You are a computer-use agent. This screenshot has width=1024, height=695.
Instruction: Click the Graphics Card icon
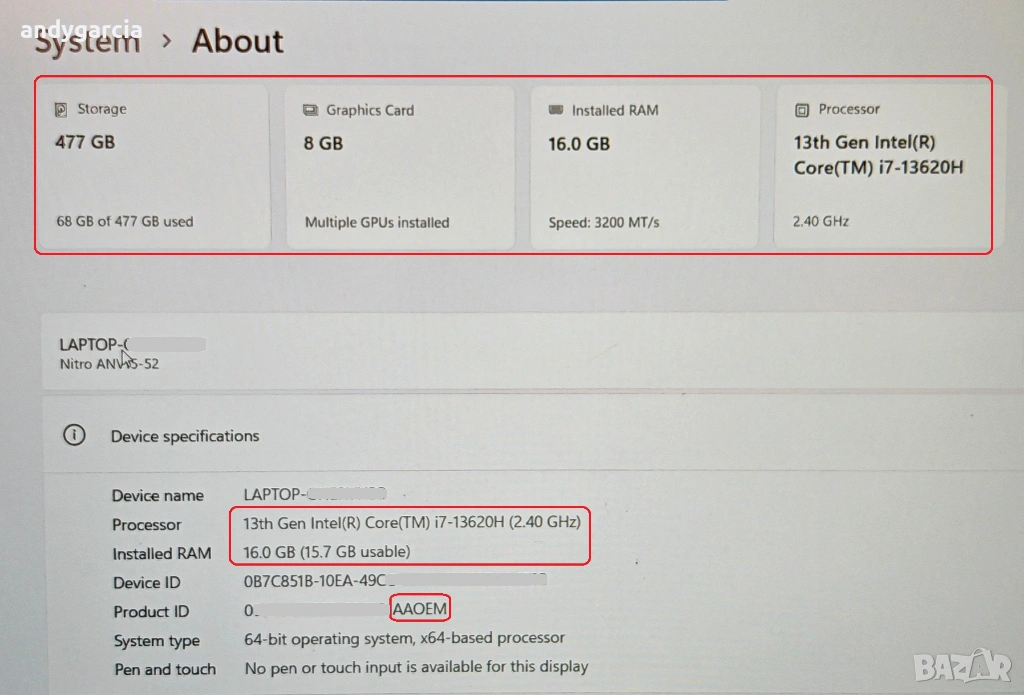pyautogui.click(x=310, y=110)
